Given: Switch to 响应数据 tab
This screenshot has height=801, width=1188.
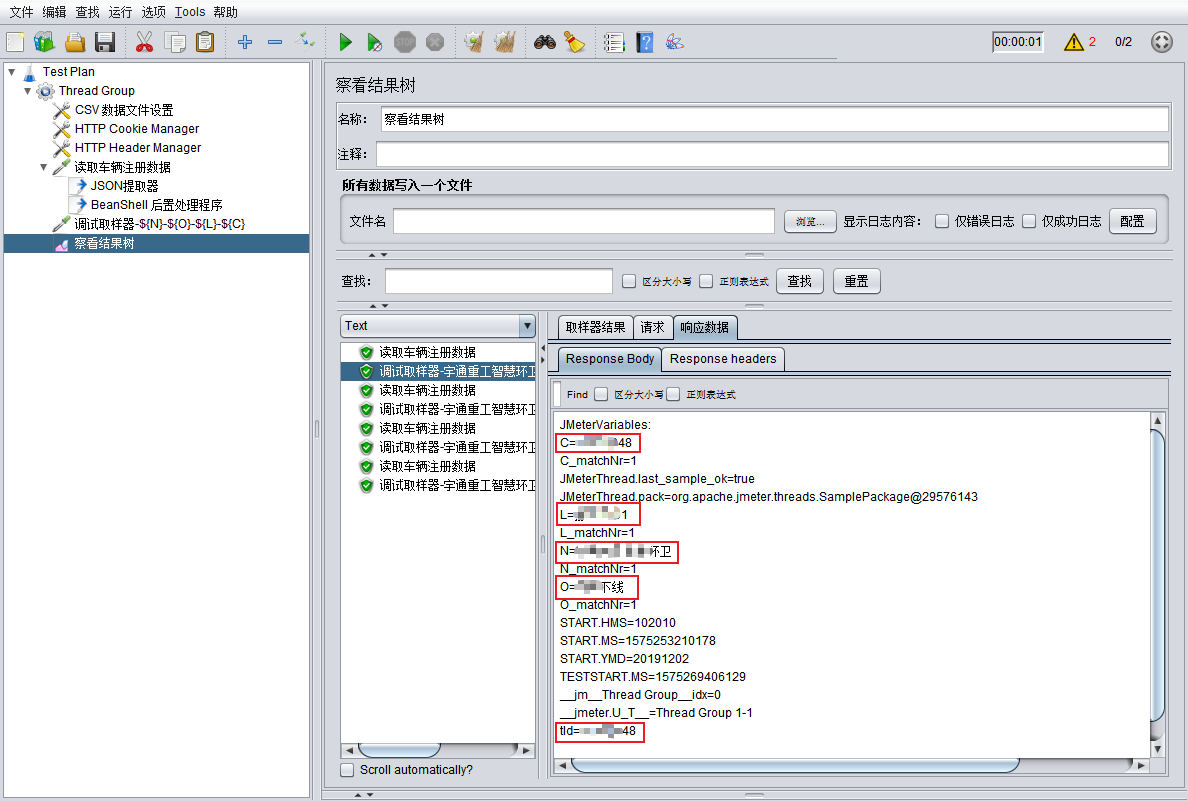Looking at the screenshot, I should click(x=705, y=327).
